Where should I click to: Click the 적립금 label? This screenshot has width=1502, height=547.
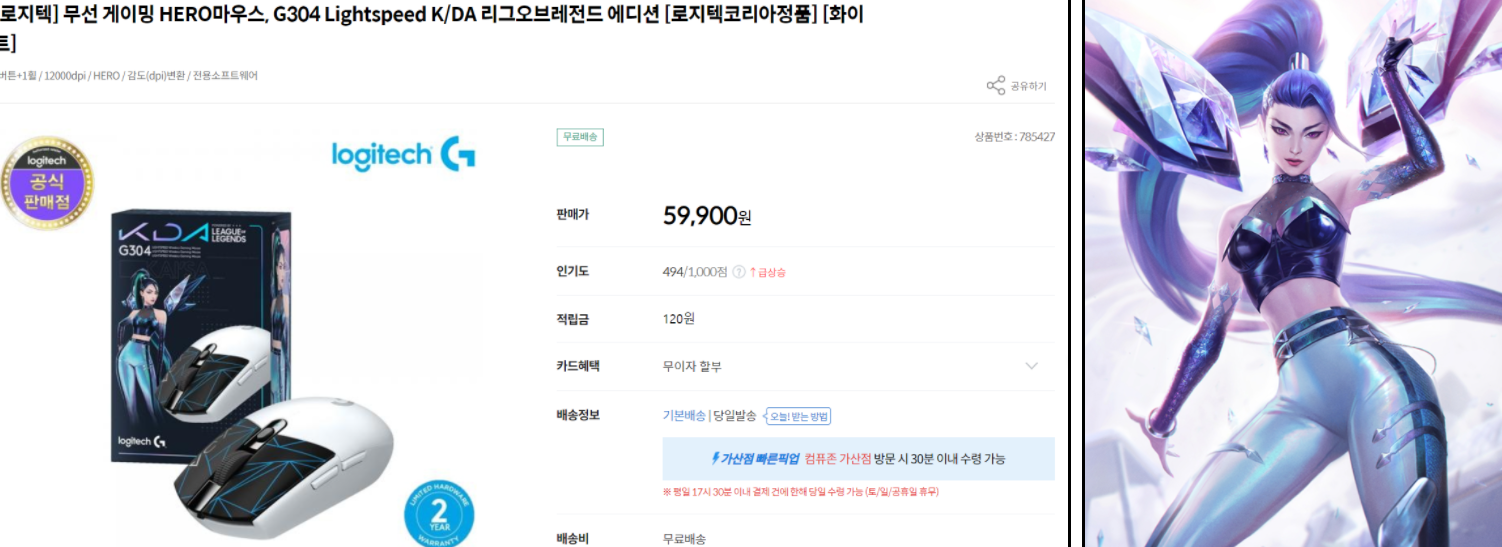pos(573,319)
